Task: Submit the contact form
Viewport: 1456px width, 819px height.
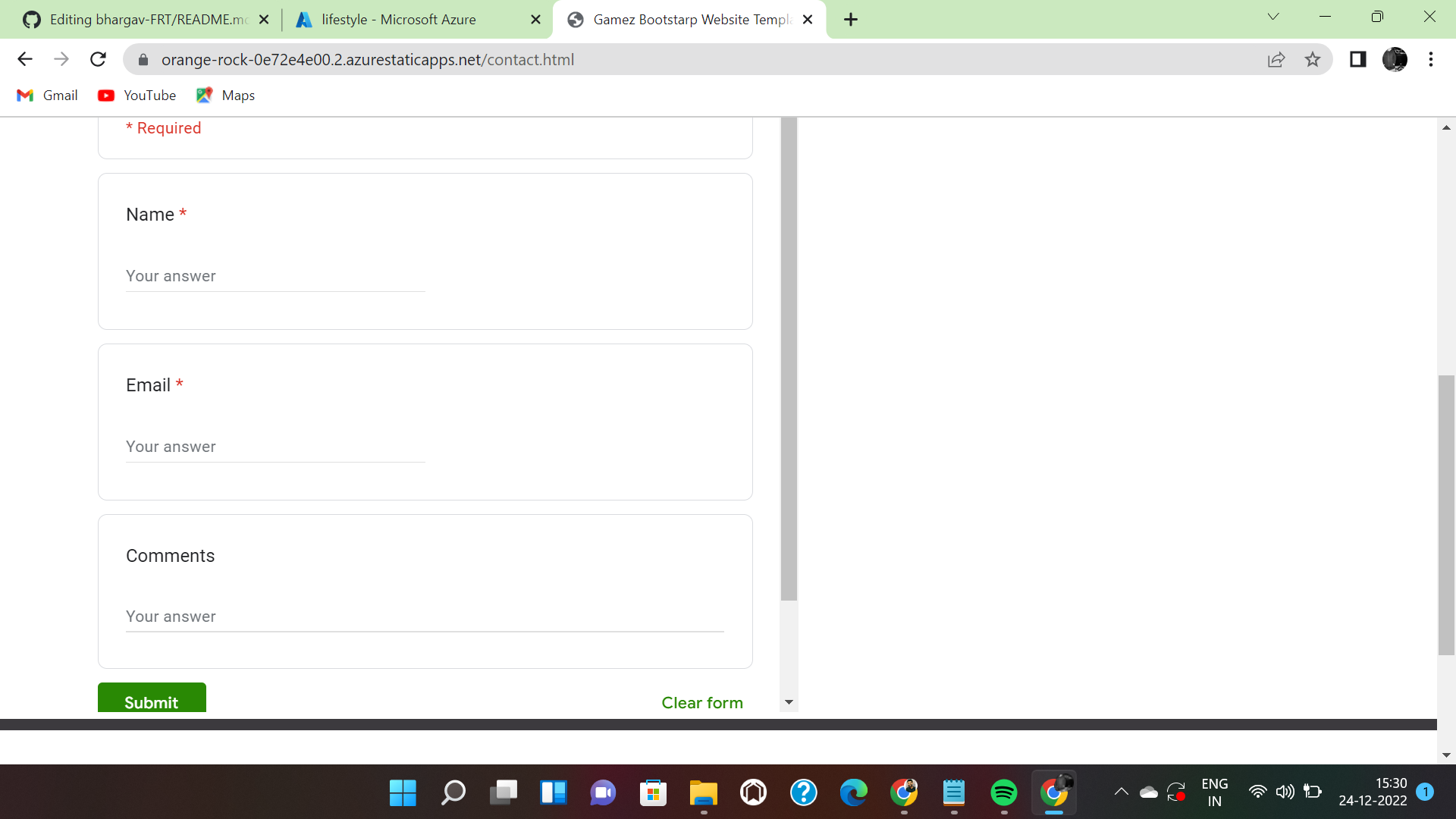Action: (x=152, y=699)
